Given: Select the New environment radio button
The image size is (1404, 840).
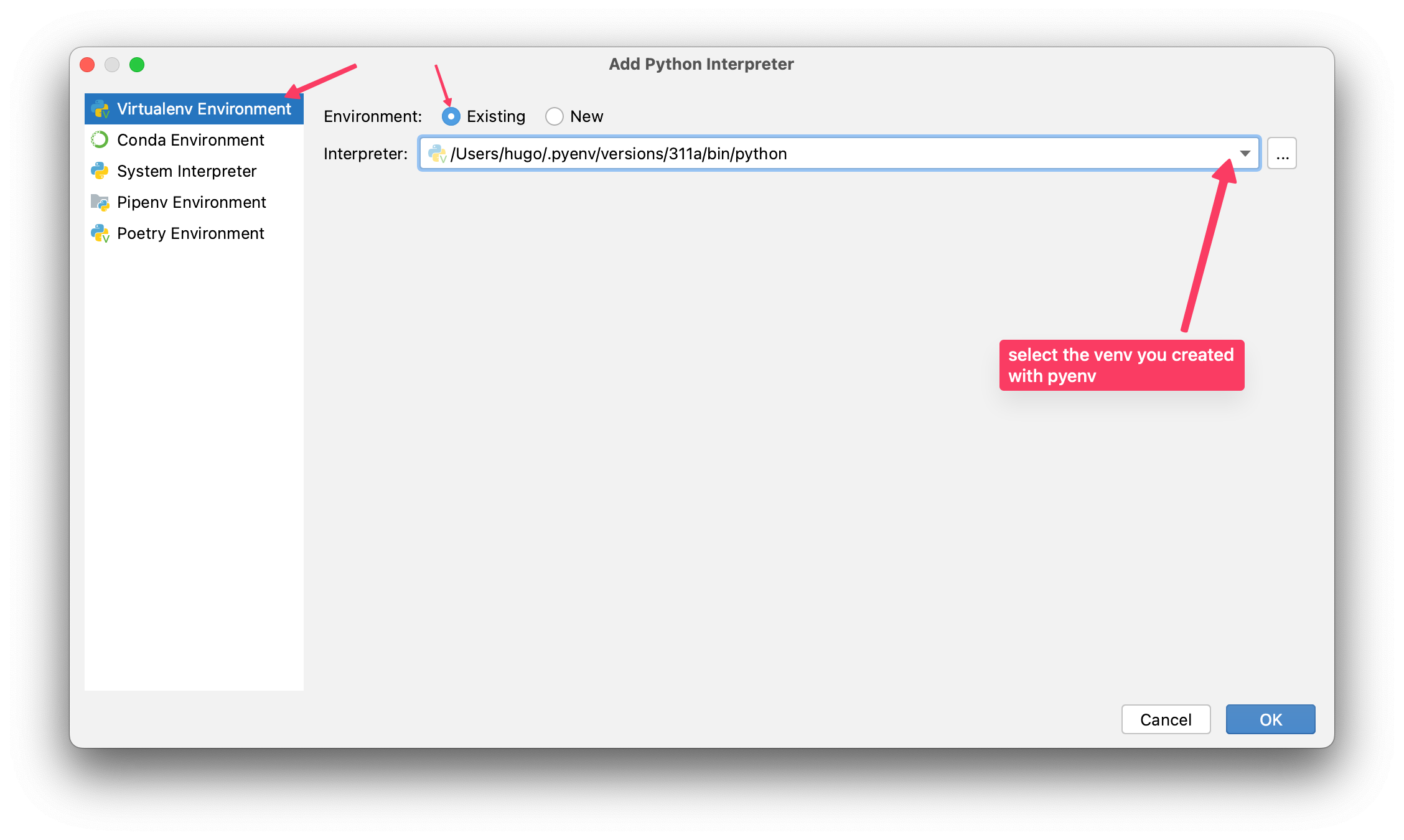Looking at the screenshot, I should (554, 116).
